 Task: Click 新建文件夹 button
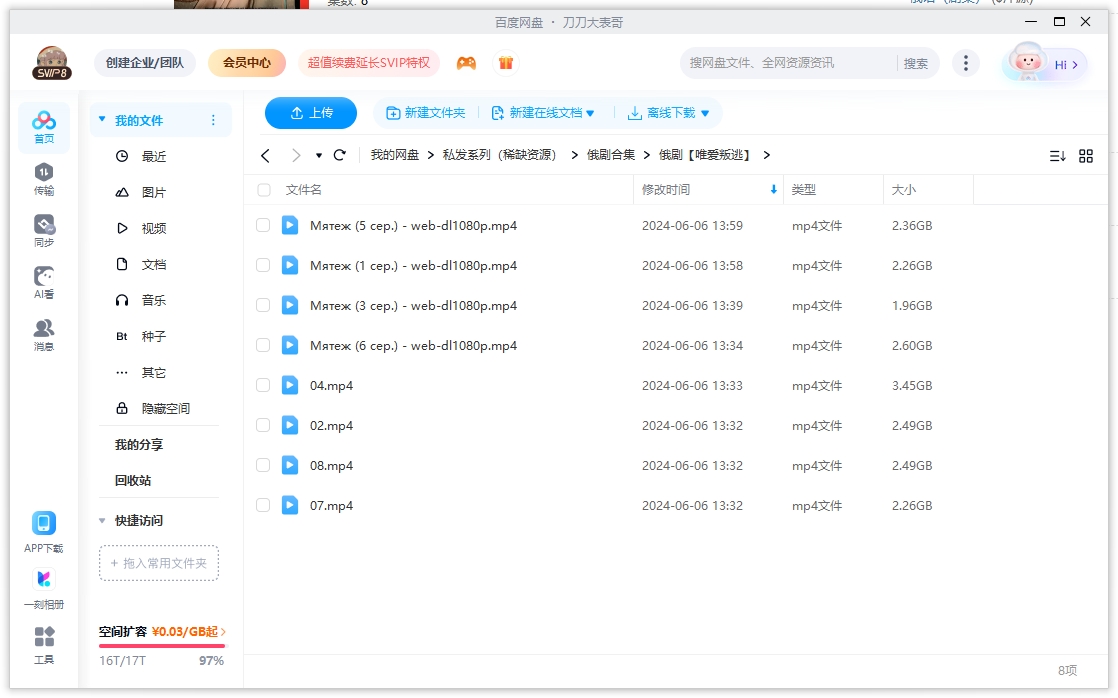point(426,113)
